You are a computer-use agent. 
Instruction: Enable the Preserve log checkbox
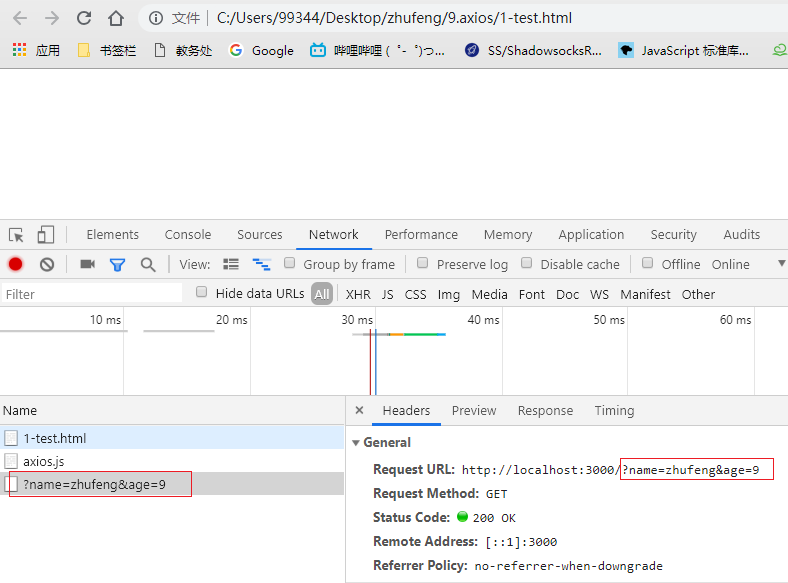(x=423, y=263)
